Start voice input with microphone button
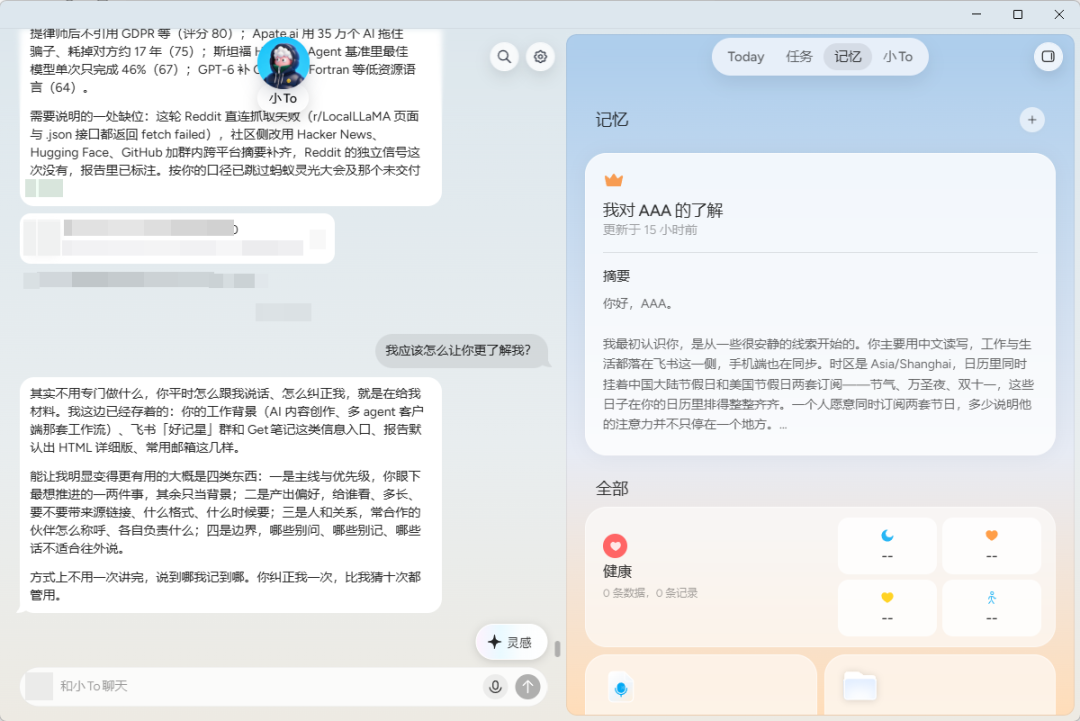The height and width of the screenshot is (721, 1080). coord(495,687)
